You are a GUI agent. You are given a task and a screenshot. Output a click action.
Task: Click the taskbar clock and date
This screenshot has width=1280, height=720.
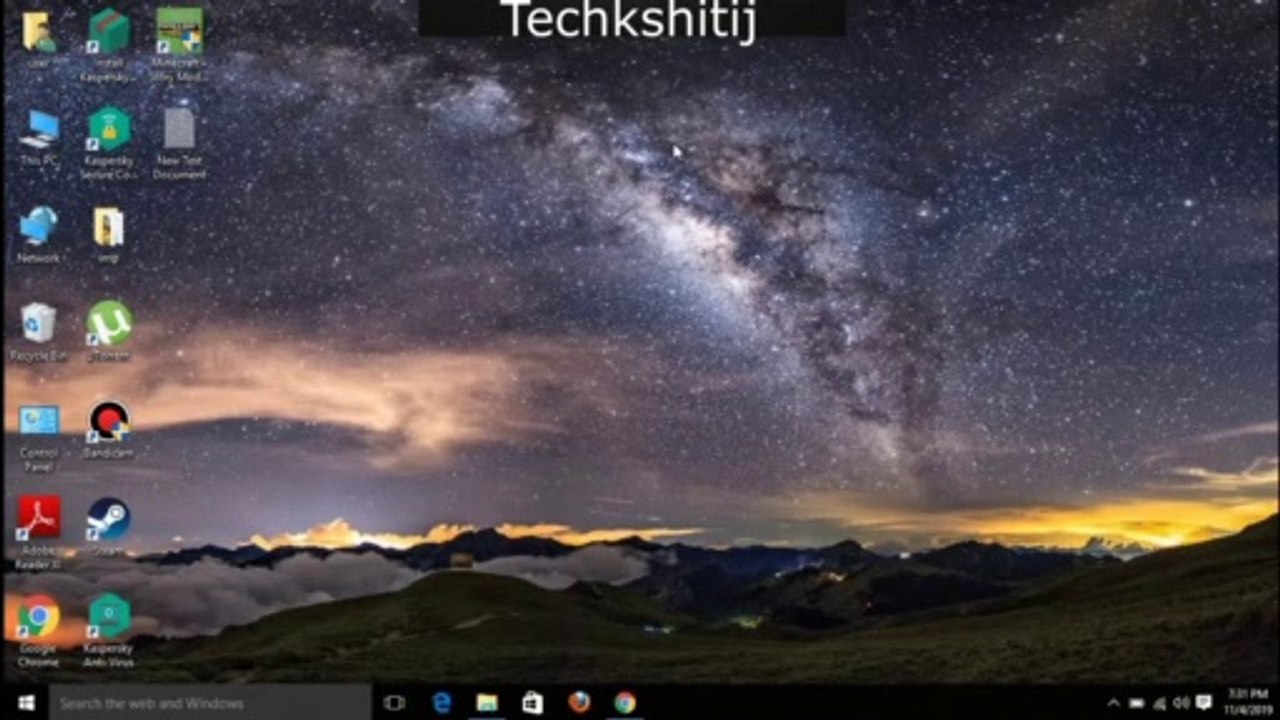click(1249, 703)
